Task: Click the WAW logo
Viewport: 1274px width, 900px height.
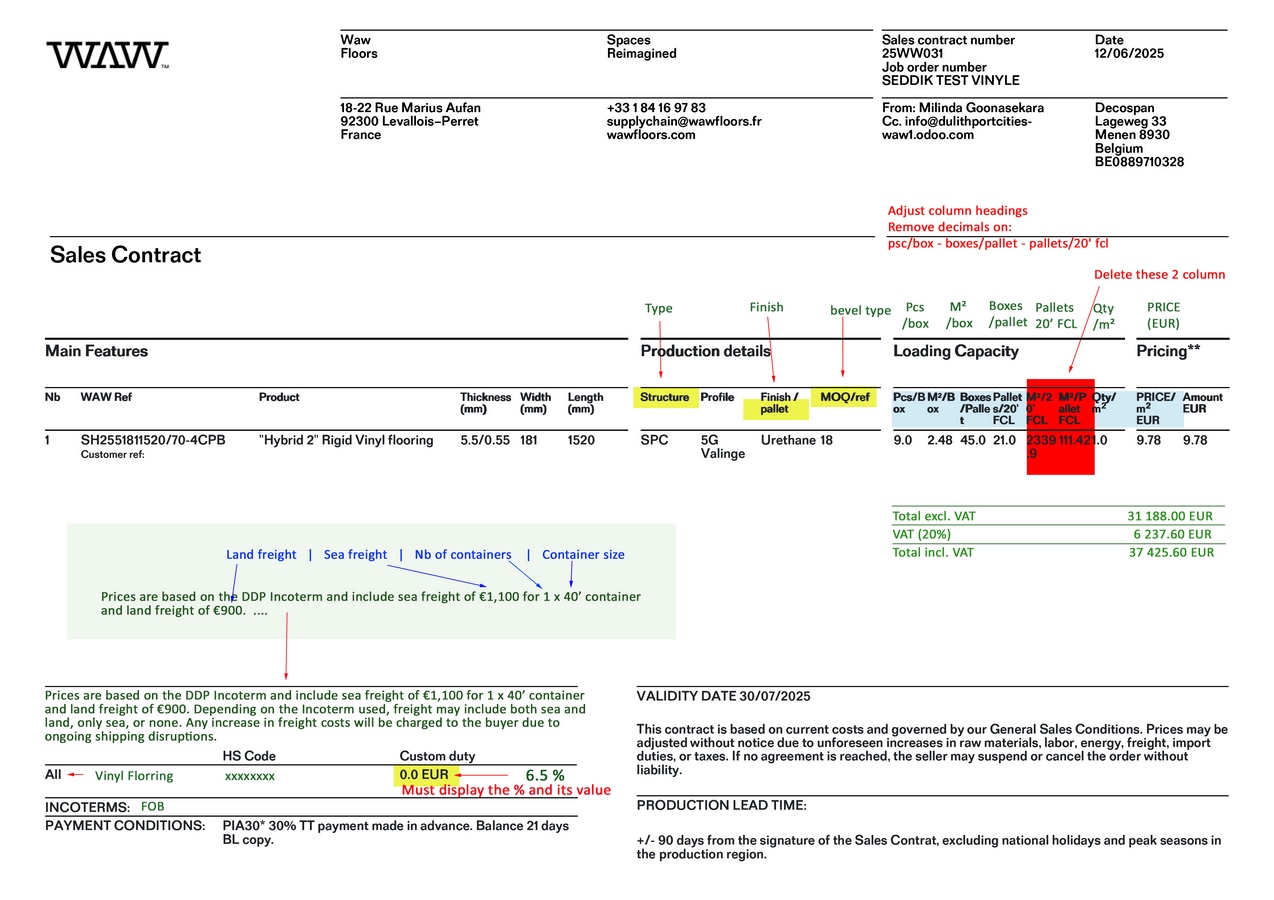Action: 107,56
